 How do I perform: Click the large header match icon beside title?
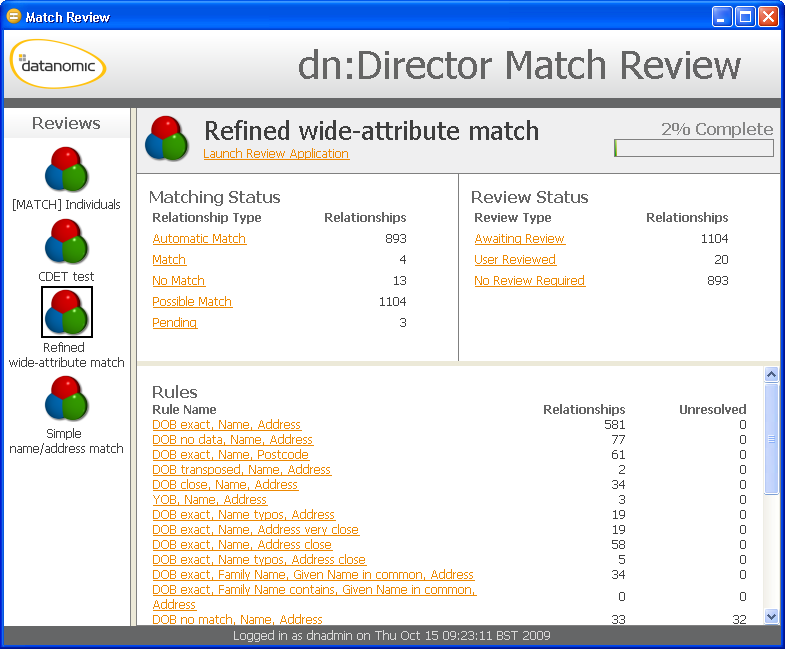(167, 139)
